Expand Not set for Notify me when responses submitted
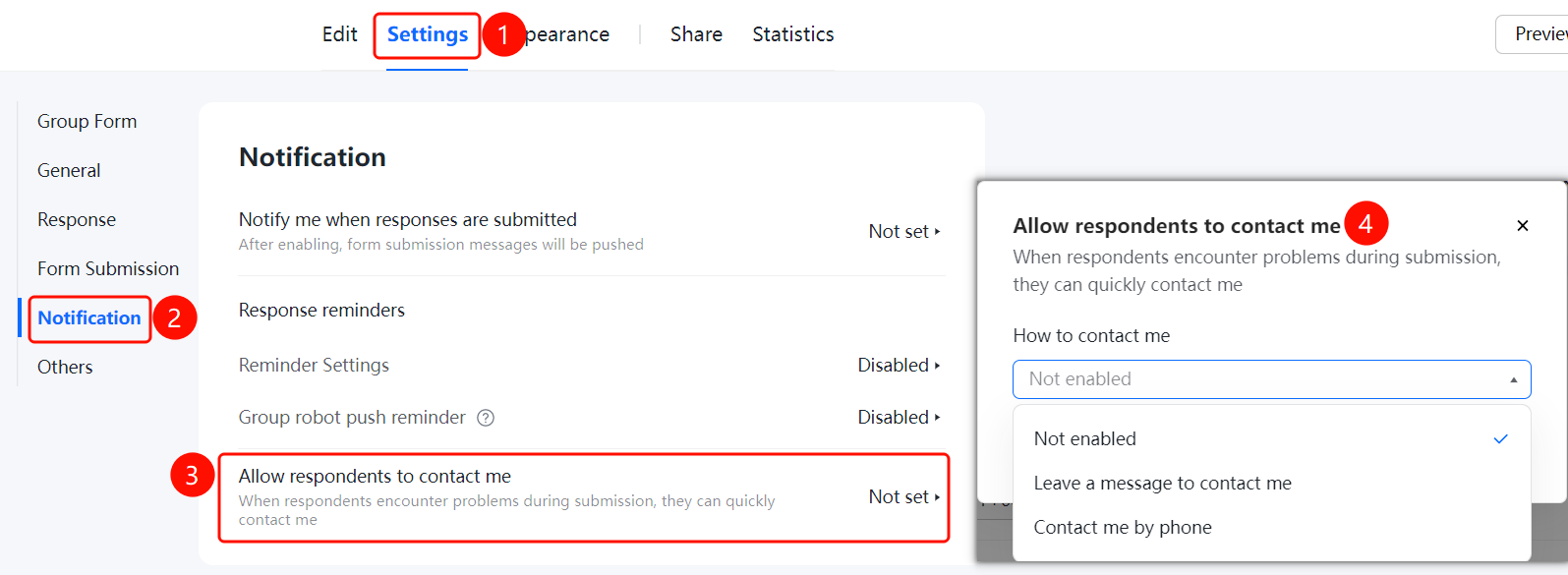 [x=904, y=232]
